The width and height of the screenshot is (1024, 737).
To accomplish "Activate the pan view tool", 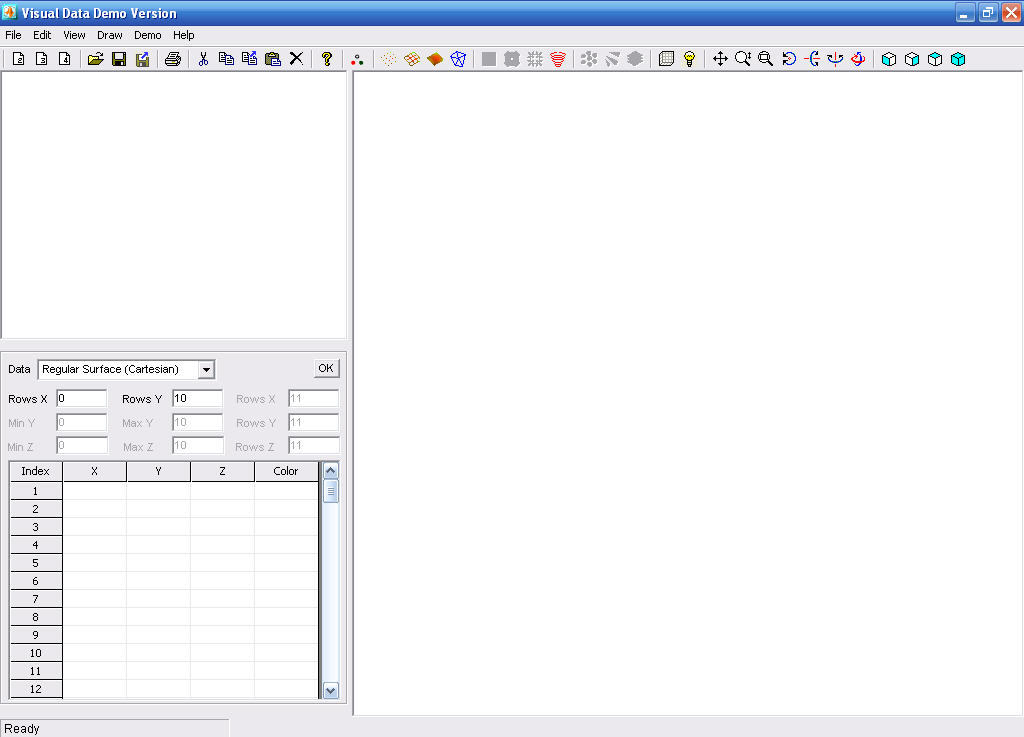I will click(720, 59).
